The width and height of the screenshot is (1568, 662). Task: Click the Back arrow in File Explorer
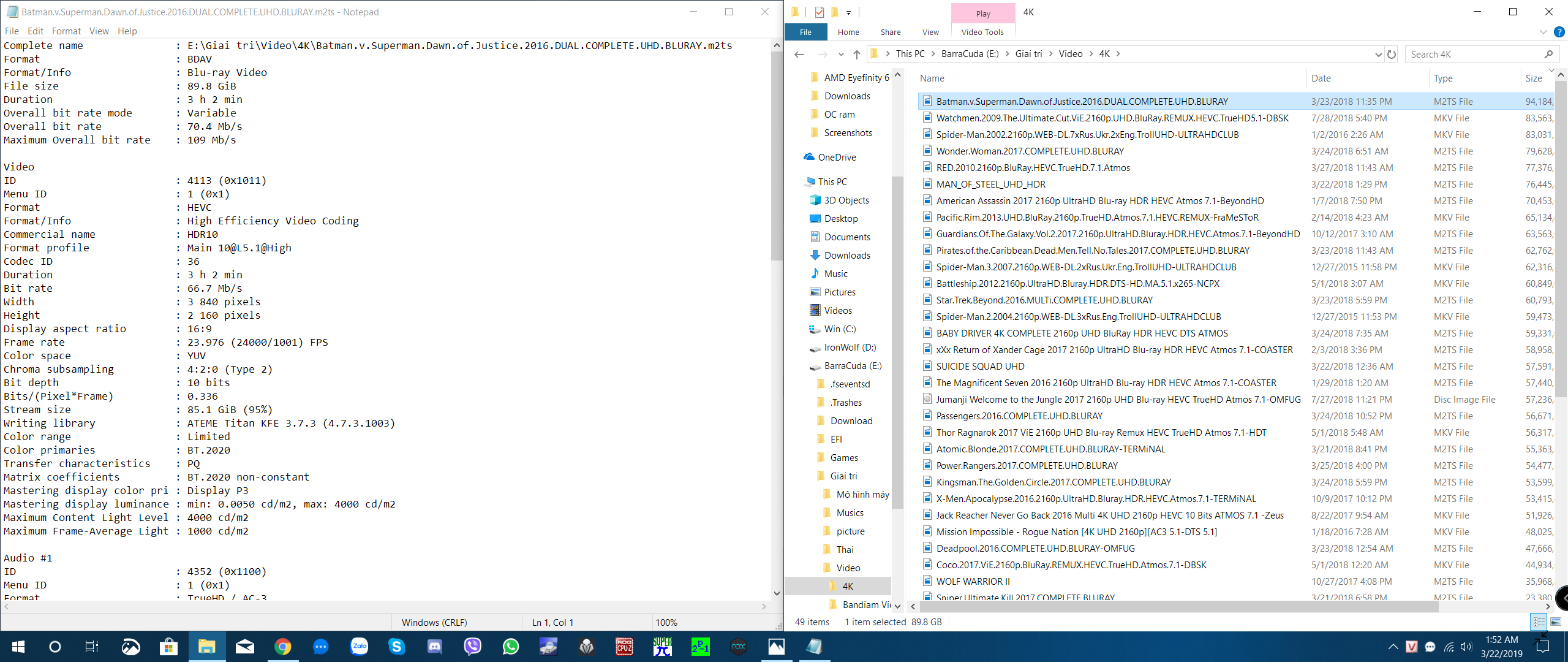[799, 54]
